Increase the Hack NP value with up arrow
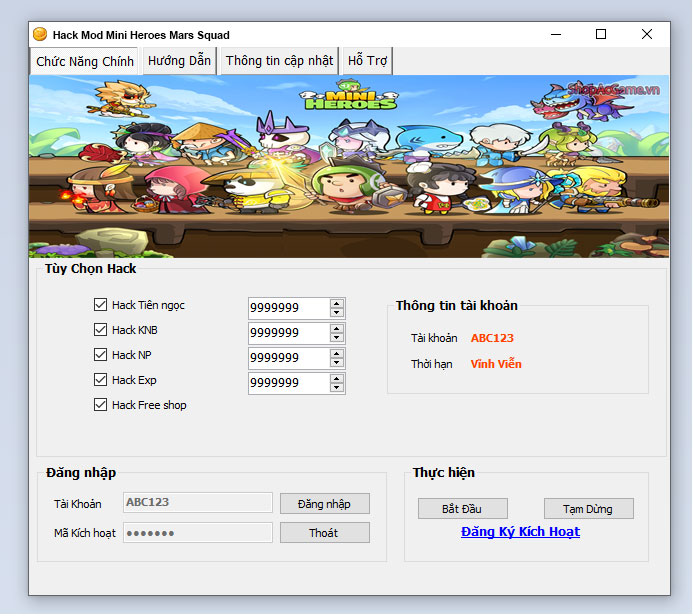This screenshot has height=616, width=693. [337, 354]
